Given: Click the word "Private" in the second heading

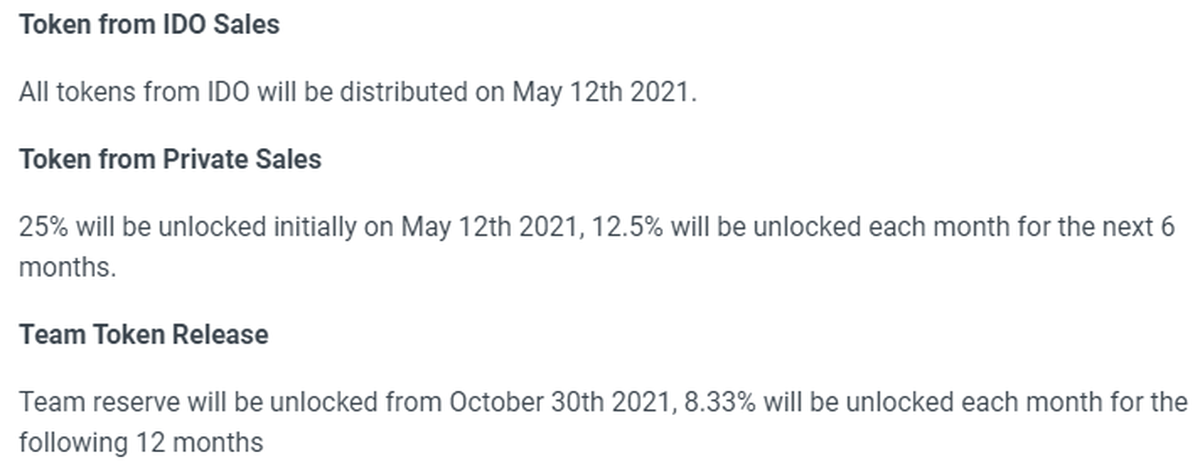Looking at the screenshot, I should click(x=206, y=159).
